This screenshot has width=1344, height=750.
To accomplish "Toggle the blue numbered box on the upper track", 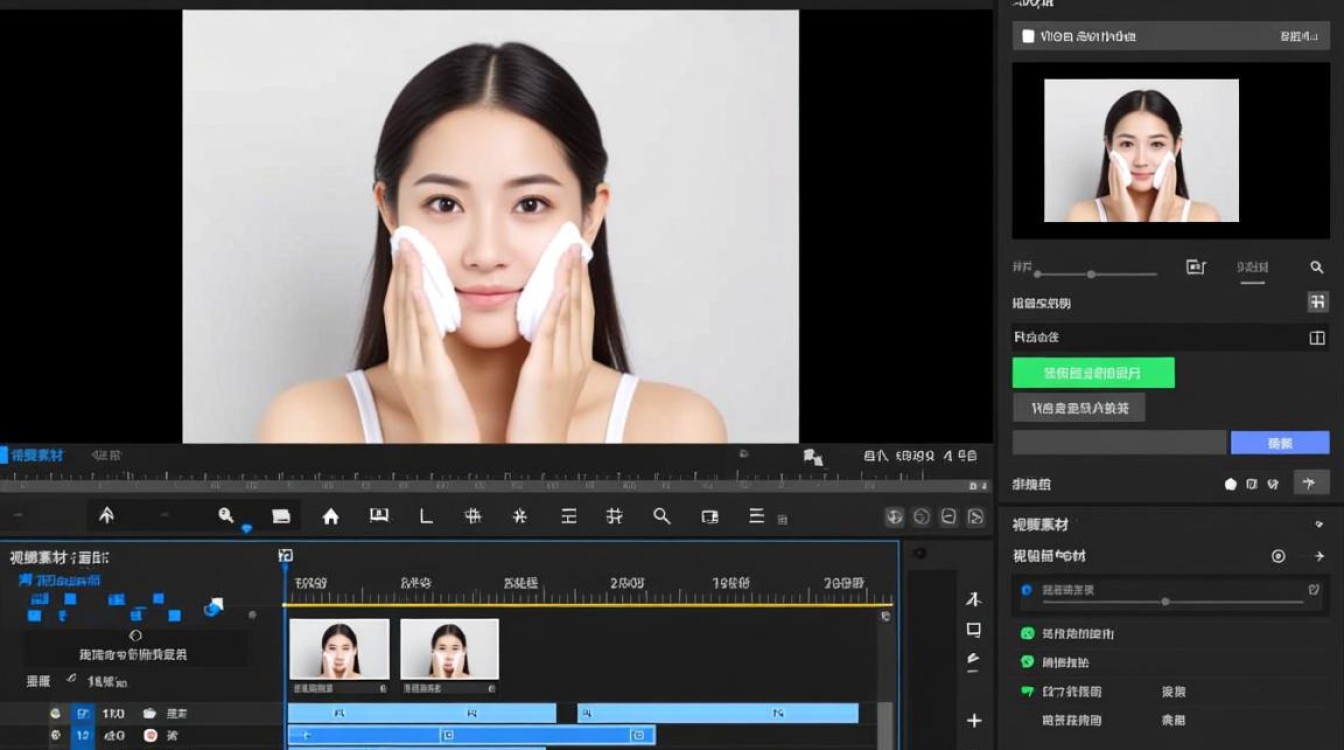I will point(83,713).
